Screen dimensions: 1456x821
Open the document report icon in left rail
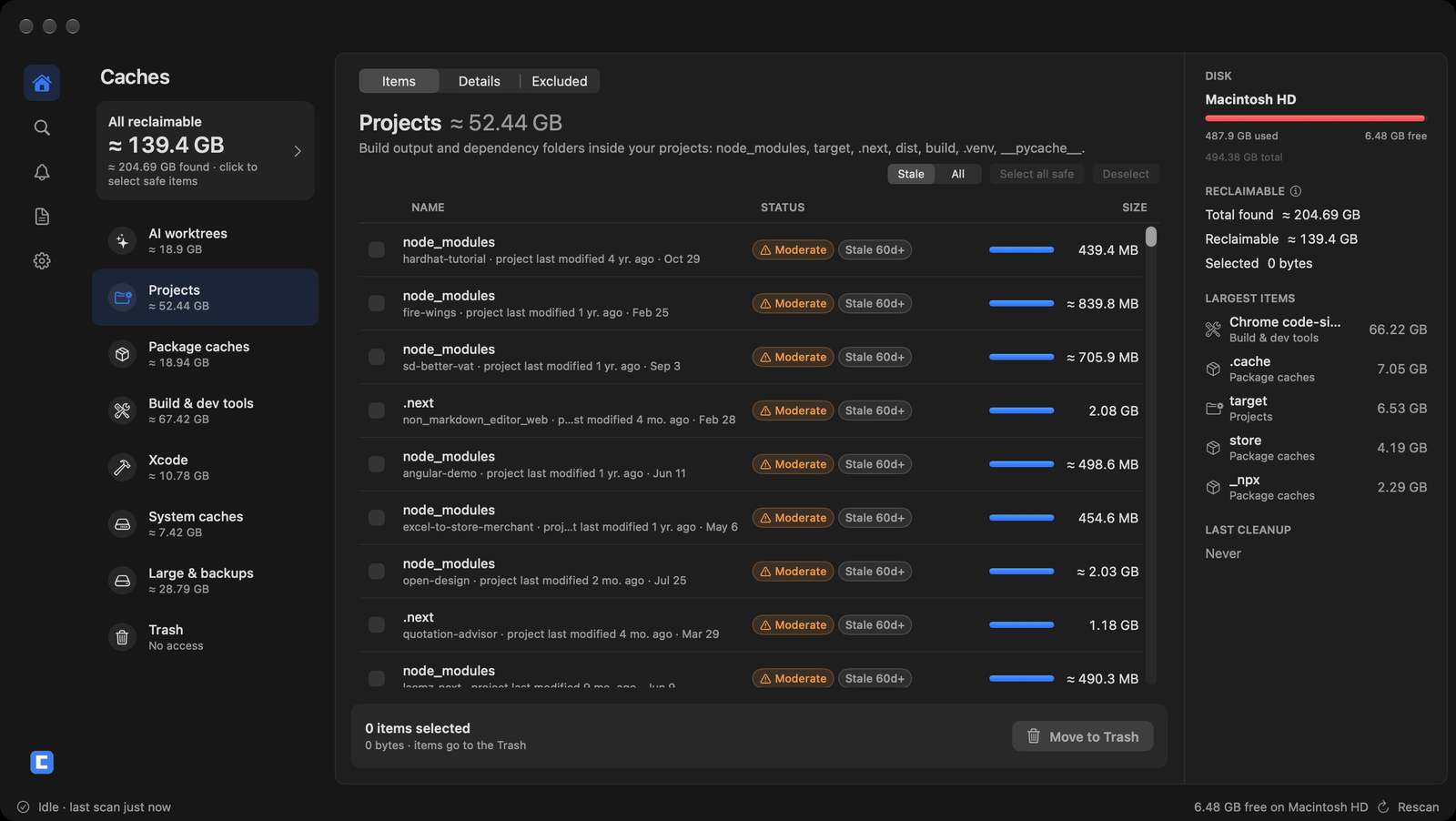(x=42, y=216)
